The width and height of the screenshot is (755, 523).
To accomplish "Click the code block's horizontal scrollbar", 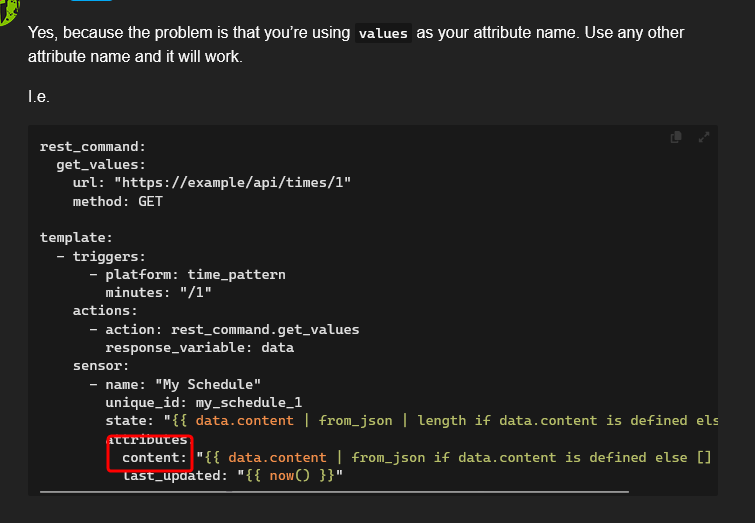I will [335, 492].
